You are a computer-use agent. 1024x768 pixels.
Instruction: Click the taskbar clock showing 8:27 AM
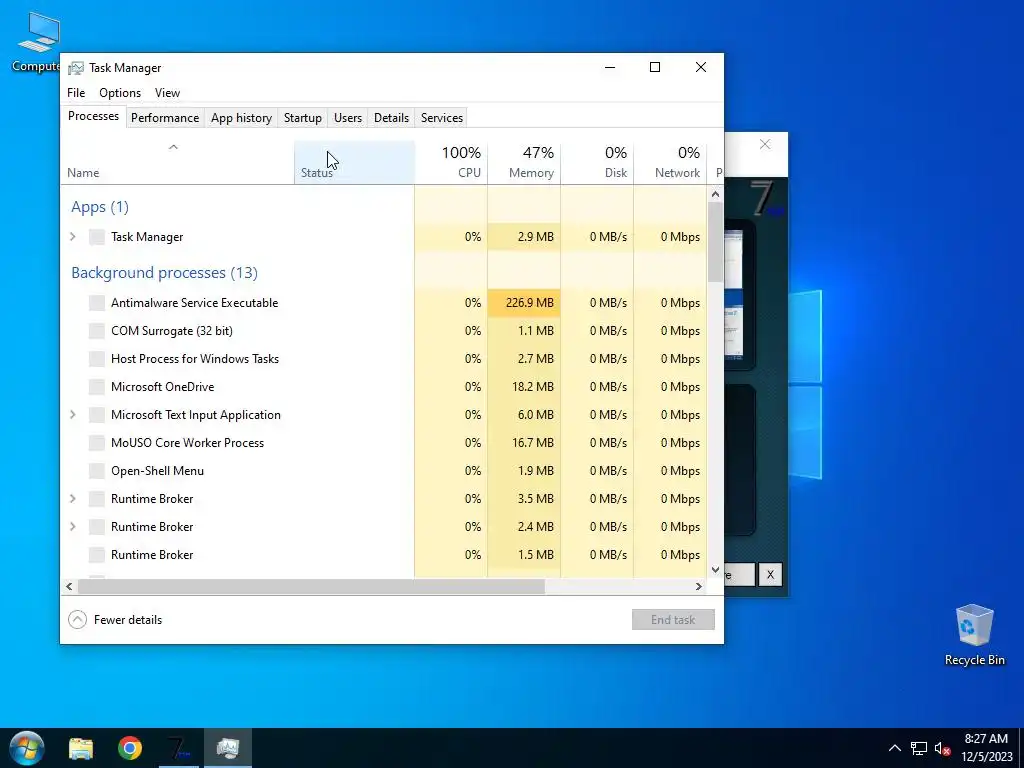[986, 748]
